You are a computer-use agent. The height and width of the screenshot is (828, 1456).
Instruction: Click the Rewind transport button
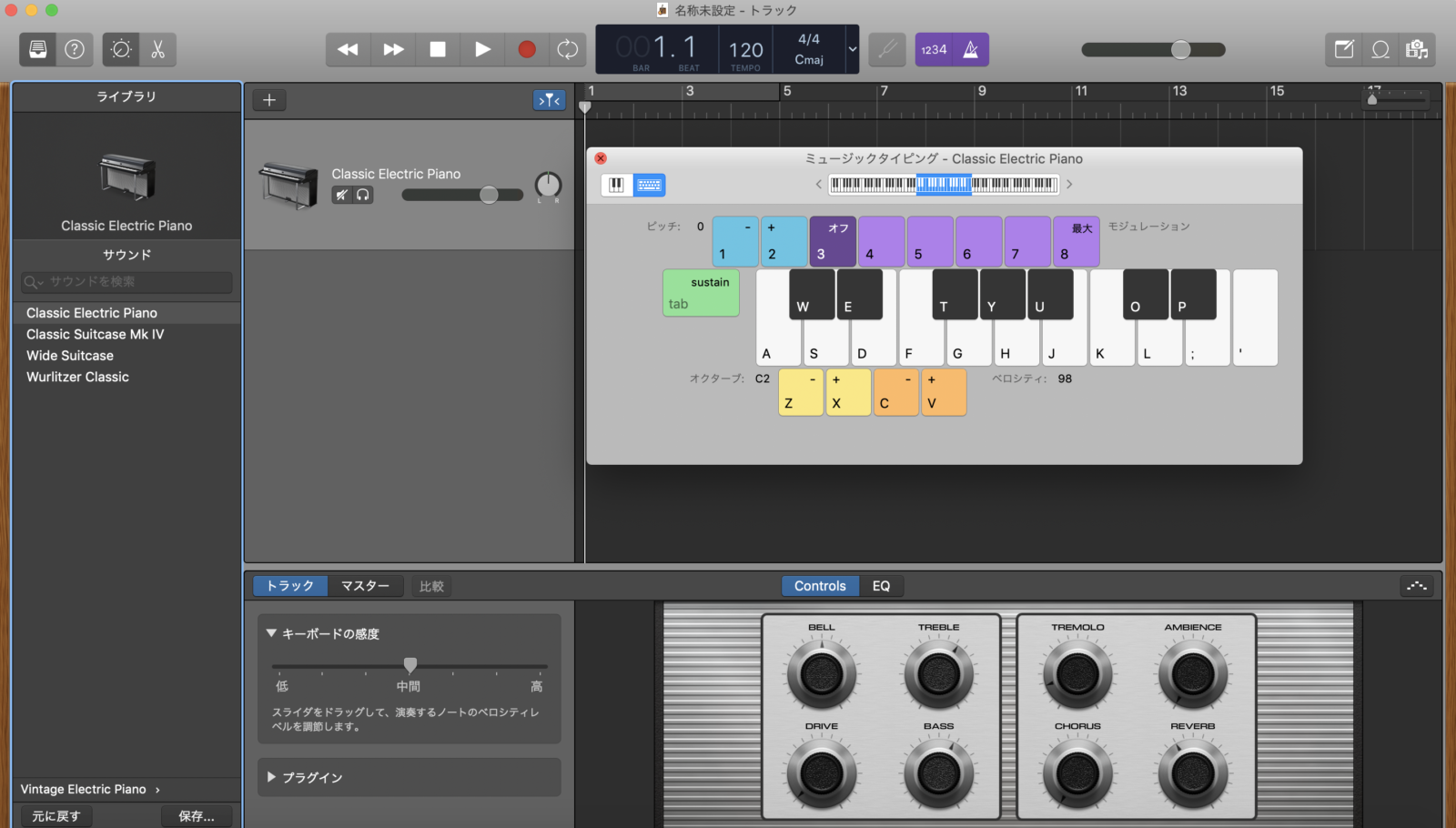(x=348, y=49)
